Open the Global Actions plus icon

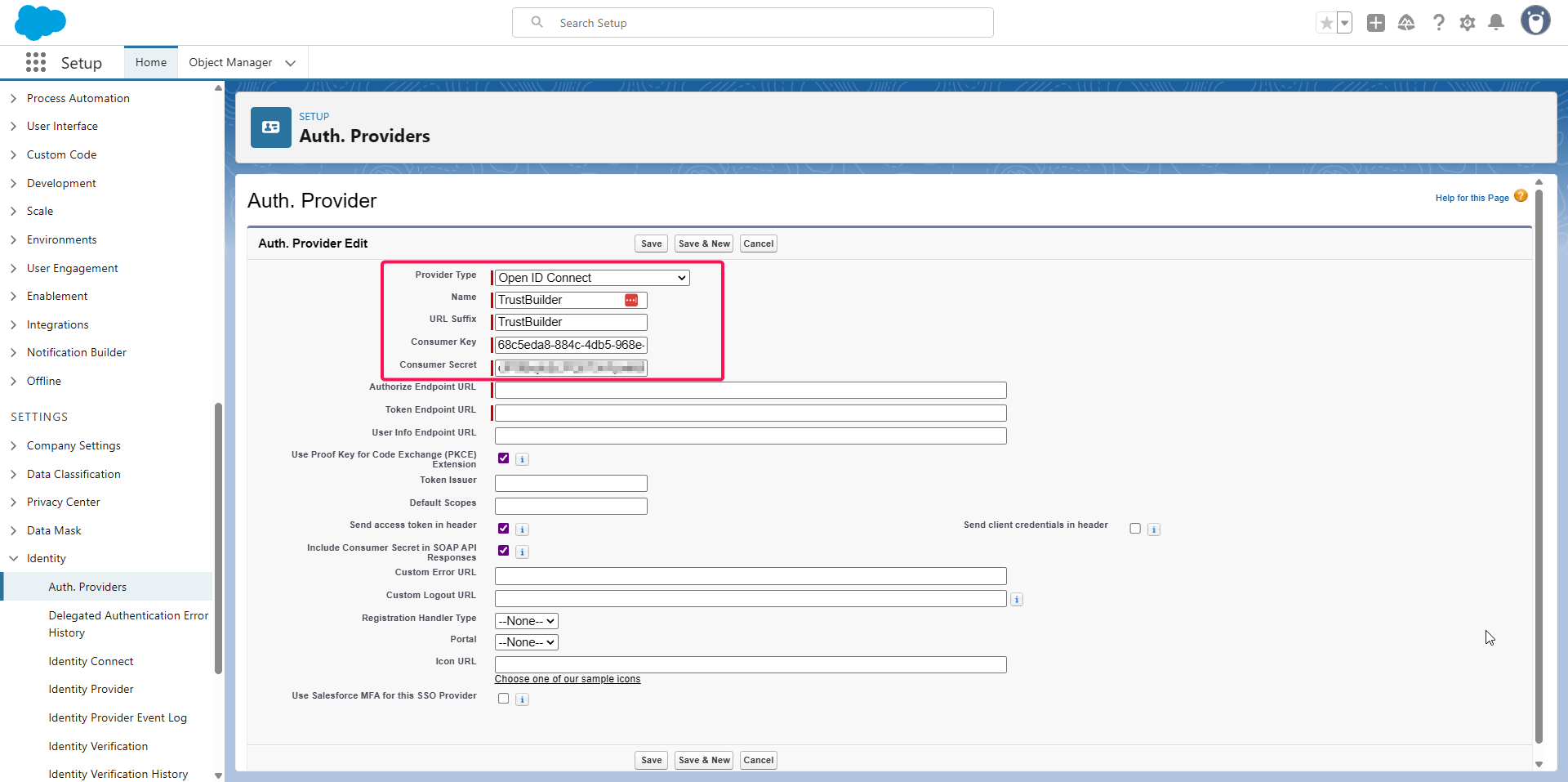1376,23
